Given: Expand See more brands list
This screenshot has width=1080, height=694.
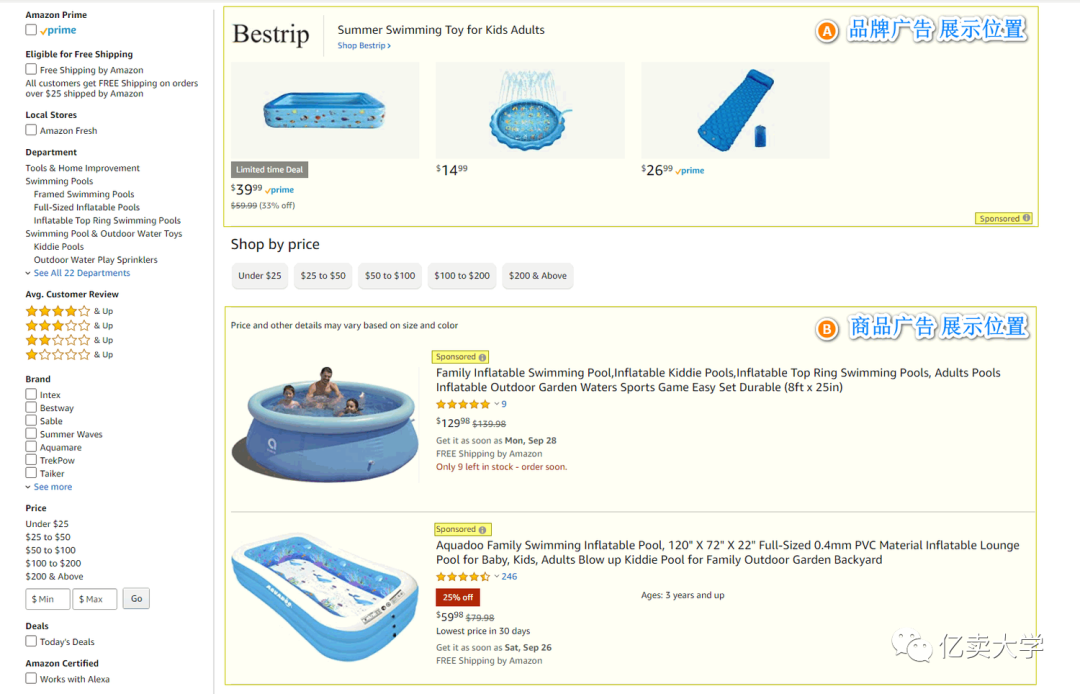Looking at the screenshot, I should coord(52,487).
